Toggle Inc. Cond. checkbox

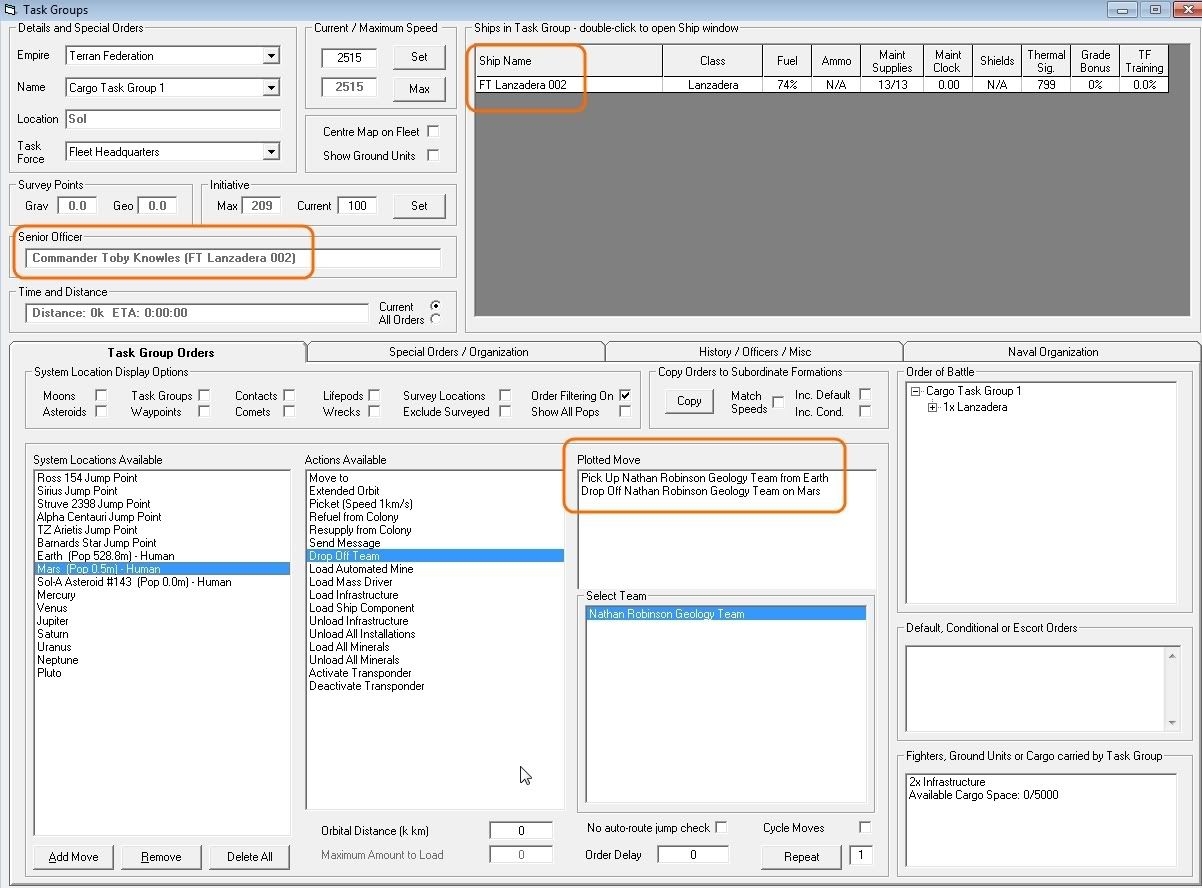click(x=865, y=411)
